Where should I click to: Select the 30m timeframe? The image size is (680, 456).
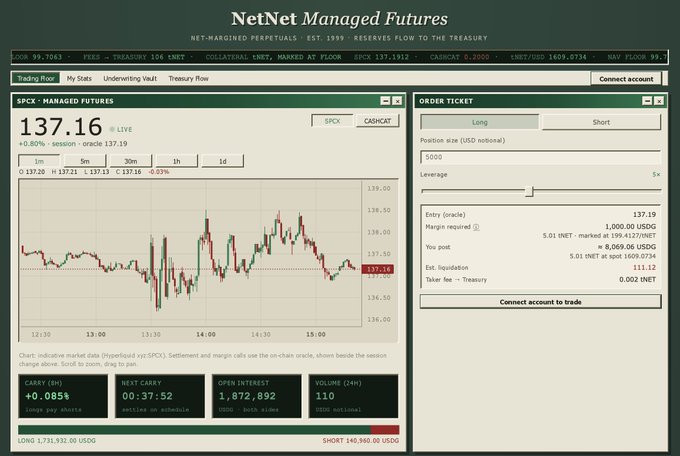click(x=131, y=161)
